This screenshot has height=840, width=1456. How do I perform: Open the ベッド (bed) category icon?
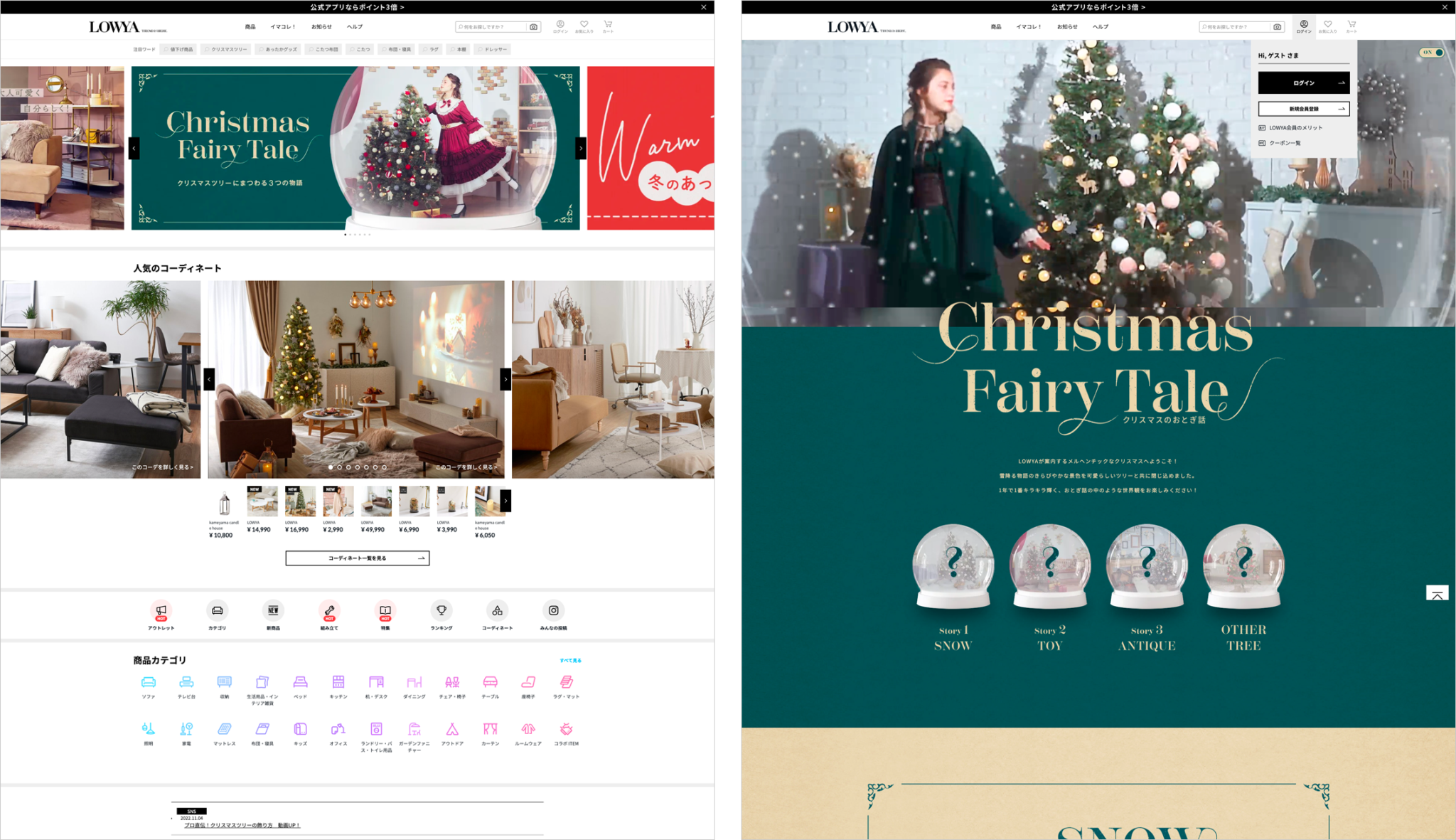pyautogui.click(x=300, y=684)
